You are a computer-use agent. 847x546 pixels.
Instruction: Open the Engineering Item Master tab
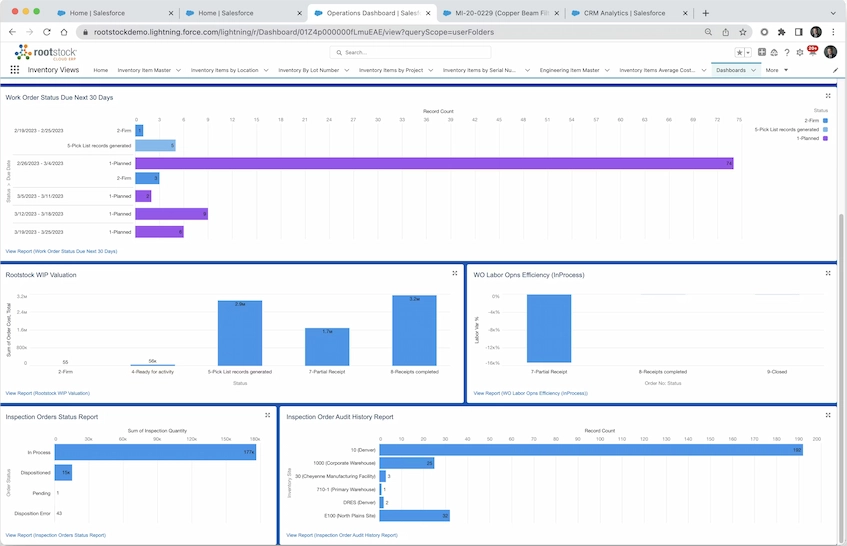569,70
